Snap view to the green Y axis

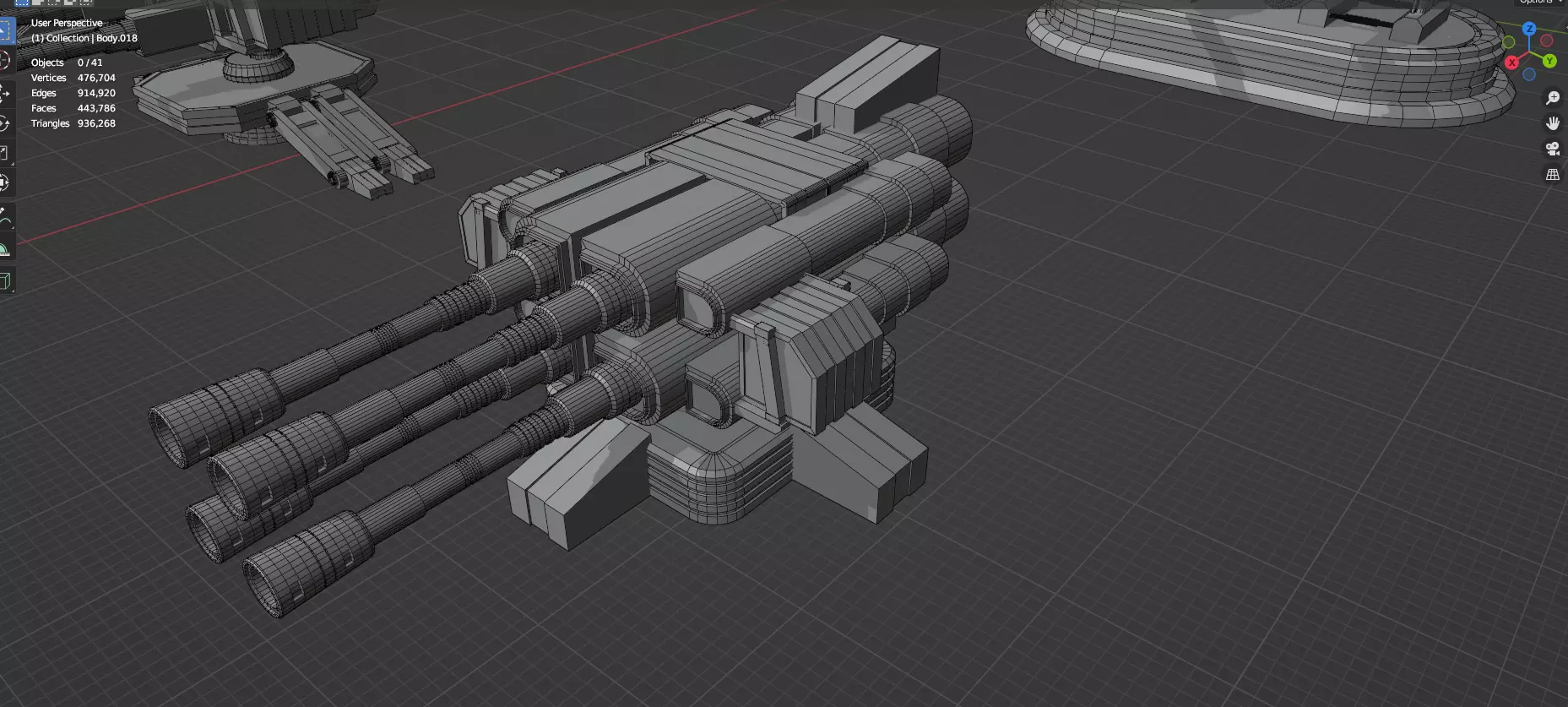(x=1549, y=61)
